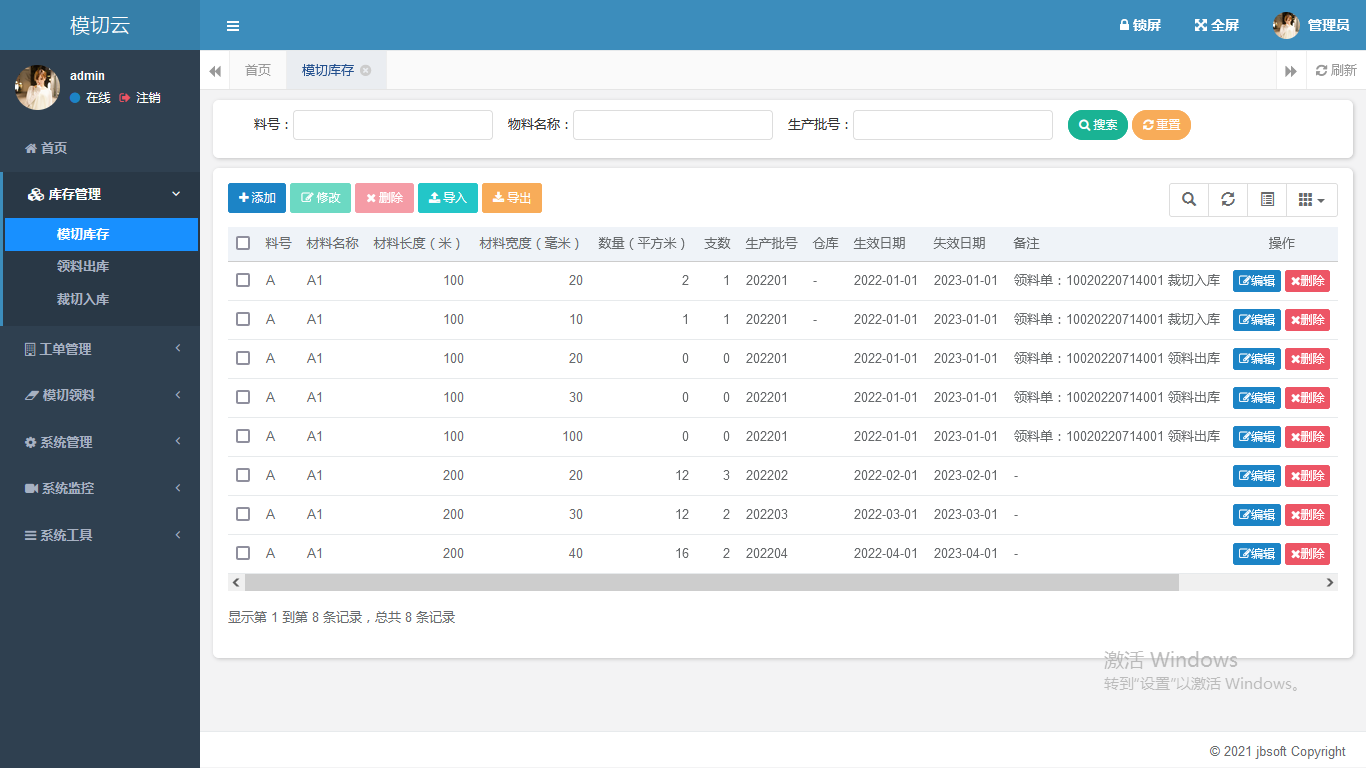1366x768 pixels.
Task: Open the lock screen (锁屏)
Action: click(1139, 25)
